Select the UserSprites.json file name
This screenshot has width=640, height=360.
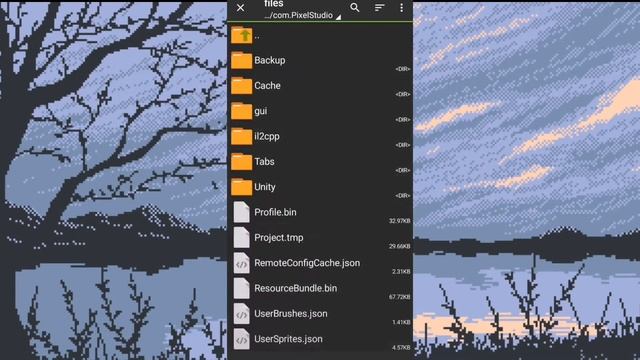289,339
